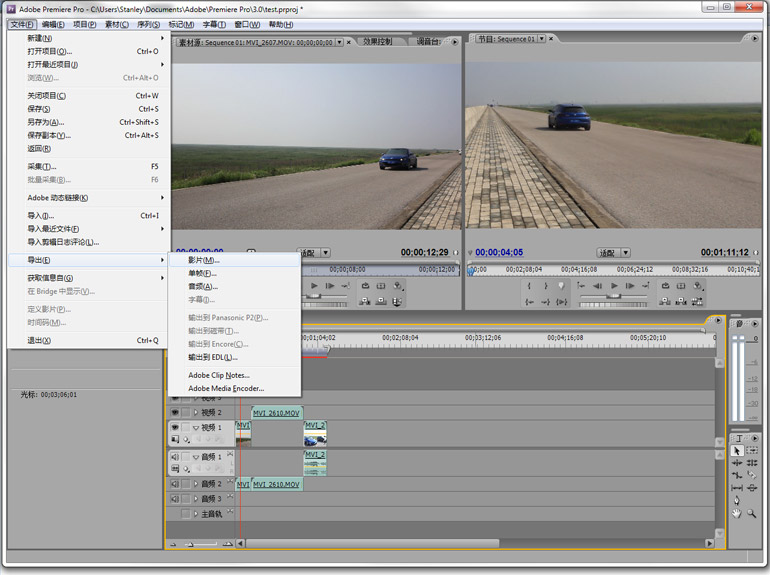
Task: Select the Slide tool
Action: 751,488
